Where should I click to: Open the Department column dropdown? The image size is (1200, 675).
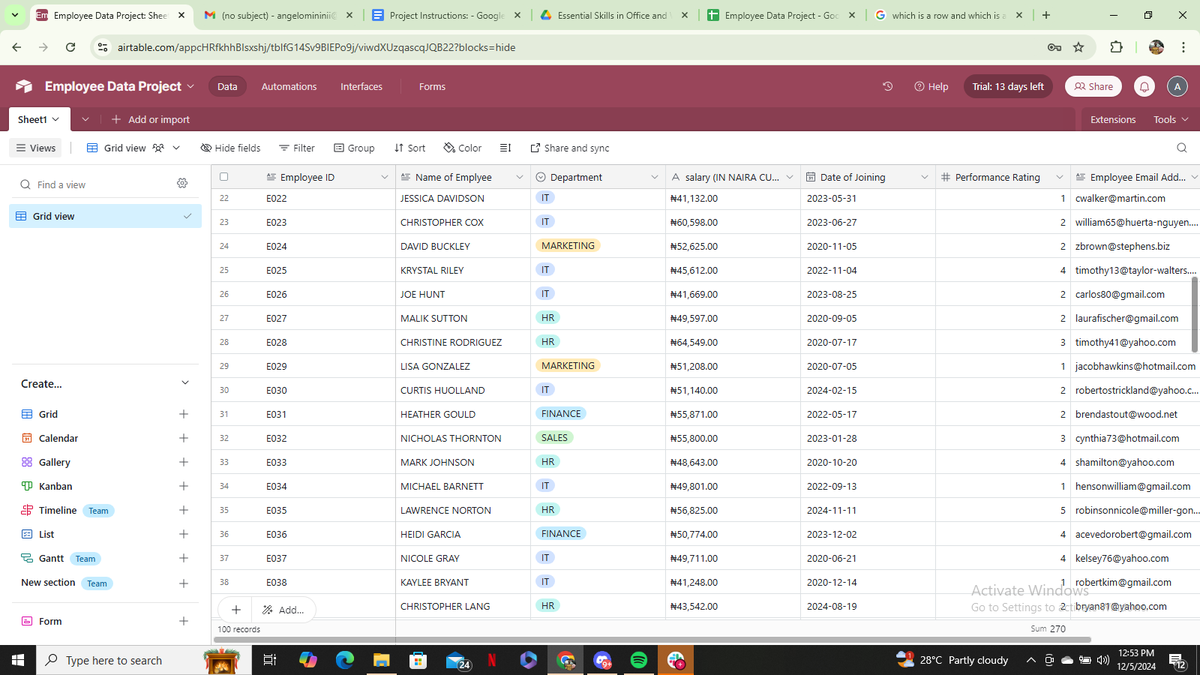pos(655,177)
